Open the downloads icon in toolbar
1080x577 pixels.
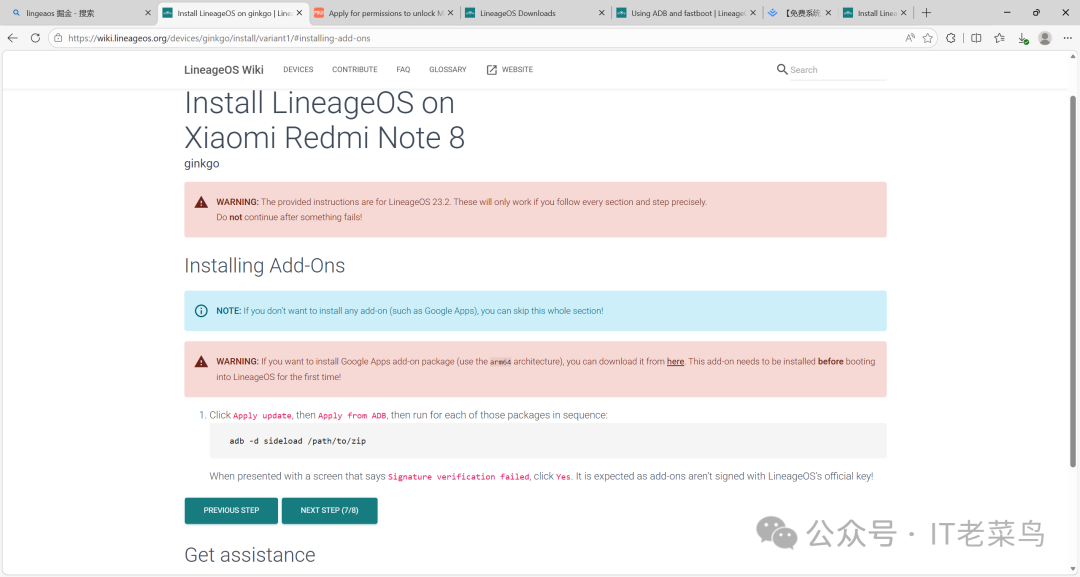[1022, 38]
